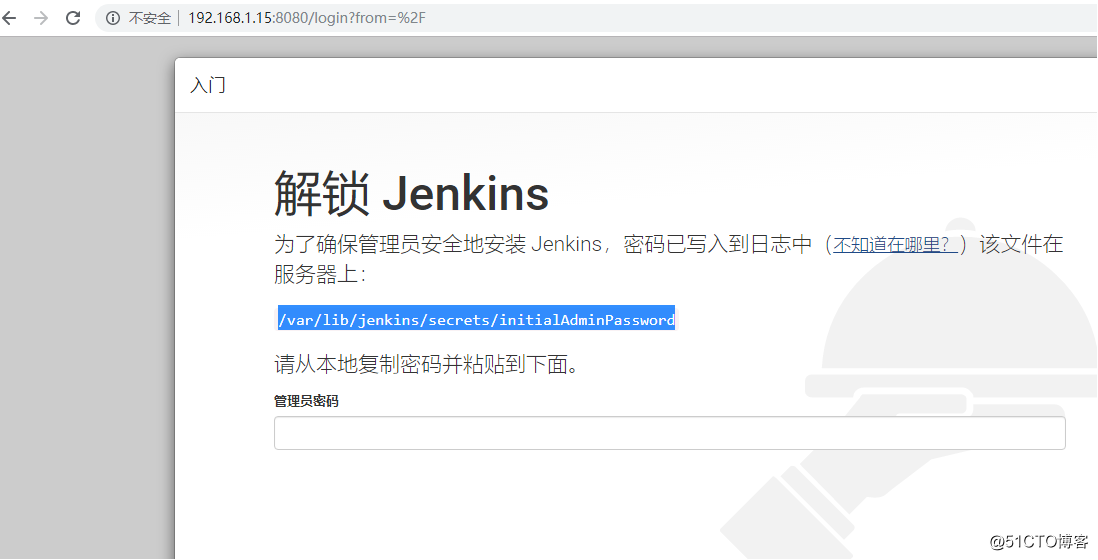Click the 请从本地复制密码并粘贴到下面 instruction text
This screenshot has height=560, width=1098.
[426, 365]
